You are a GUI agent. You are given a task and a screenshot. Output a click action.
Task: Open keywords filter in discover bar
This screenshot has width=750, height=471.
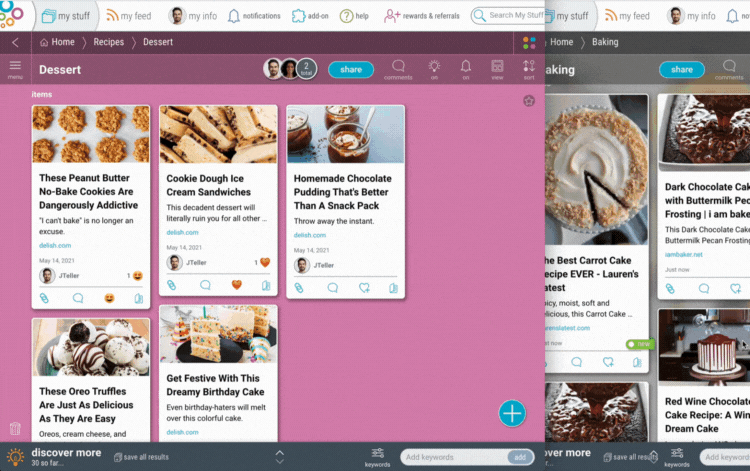pos(378,455)
